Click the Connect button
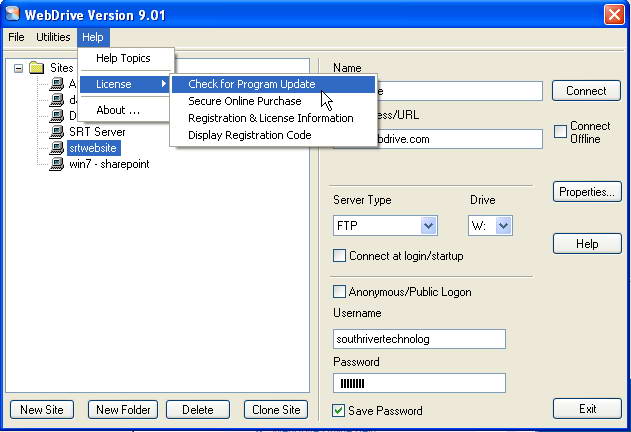The height and width of the screenshot is (432, 631). coord(586,91)
